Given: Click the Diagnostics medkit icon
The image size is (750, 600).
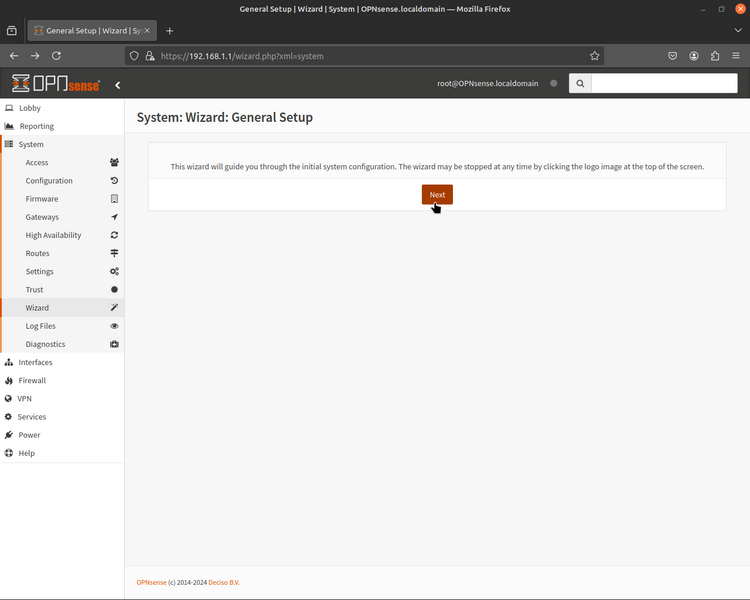Looking at the screenshot, I should (114, 344).
